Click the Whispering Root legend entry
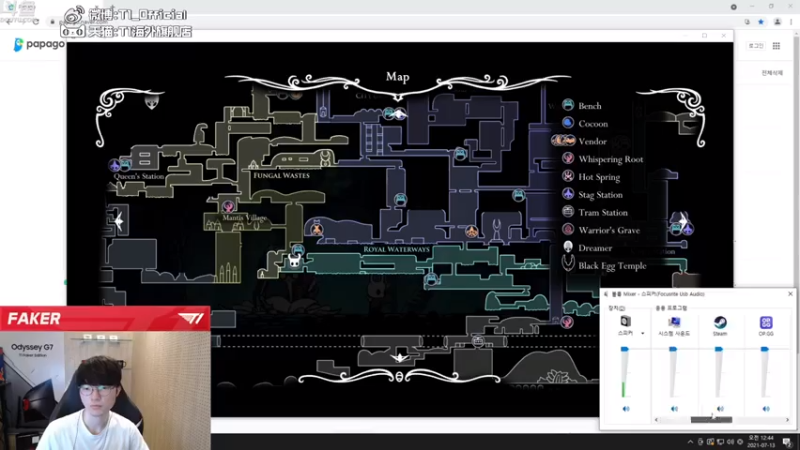 [x=603, y=159]
